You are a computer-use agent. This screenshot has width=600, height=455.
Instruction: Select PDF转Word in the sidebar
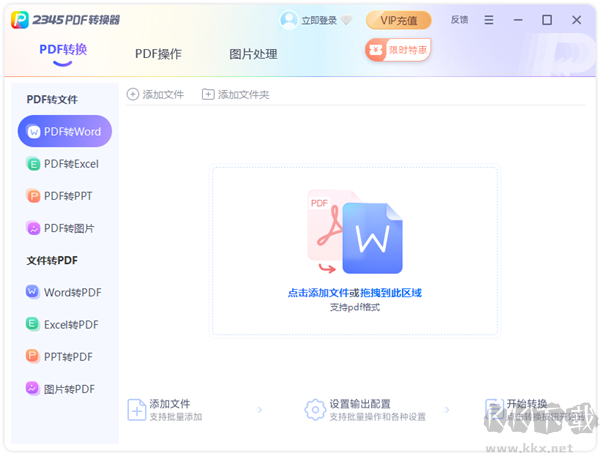(65, 131)
